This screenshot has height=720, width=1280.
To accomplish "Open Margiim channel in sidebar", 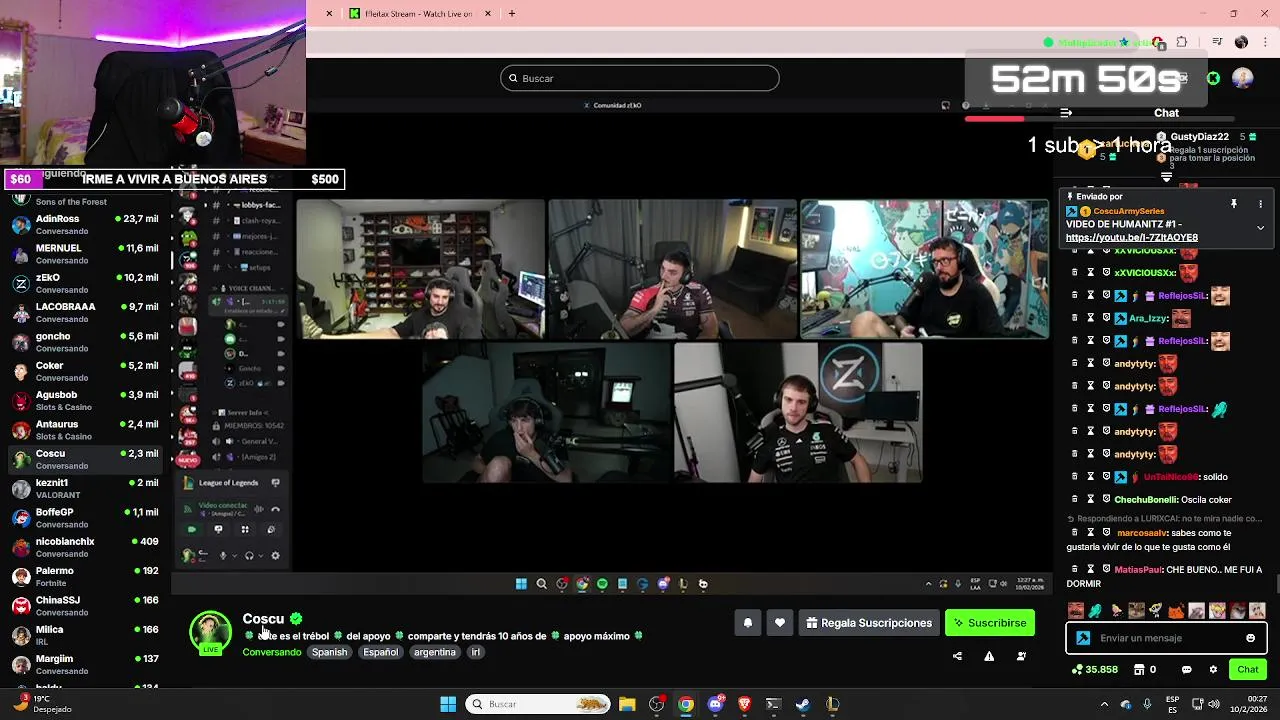I will tap(84, 664).
